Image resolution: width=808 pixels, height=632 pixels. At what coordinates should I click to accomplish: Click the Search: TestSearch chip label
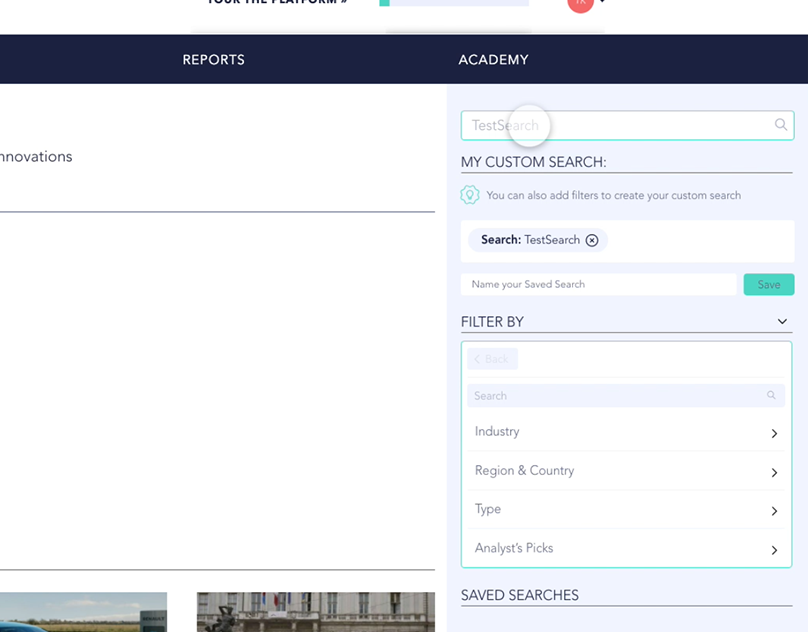(x=530, y=240)
